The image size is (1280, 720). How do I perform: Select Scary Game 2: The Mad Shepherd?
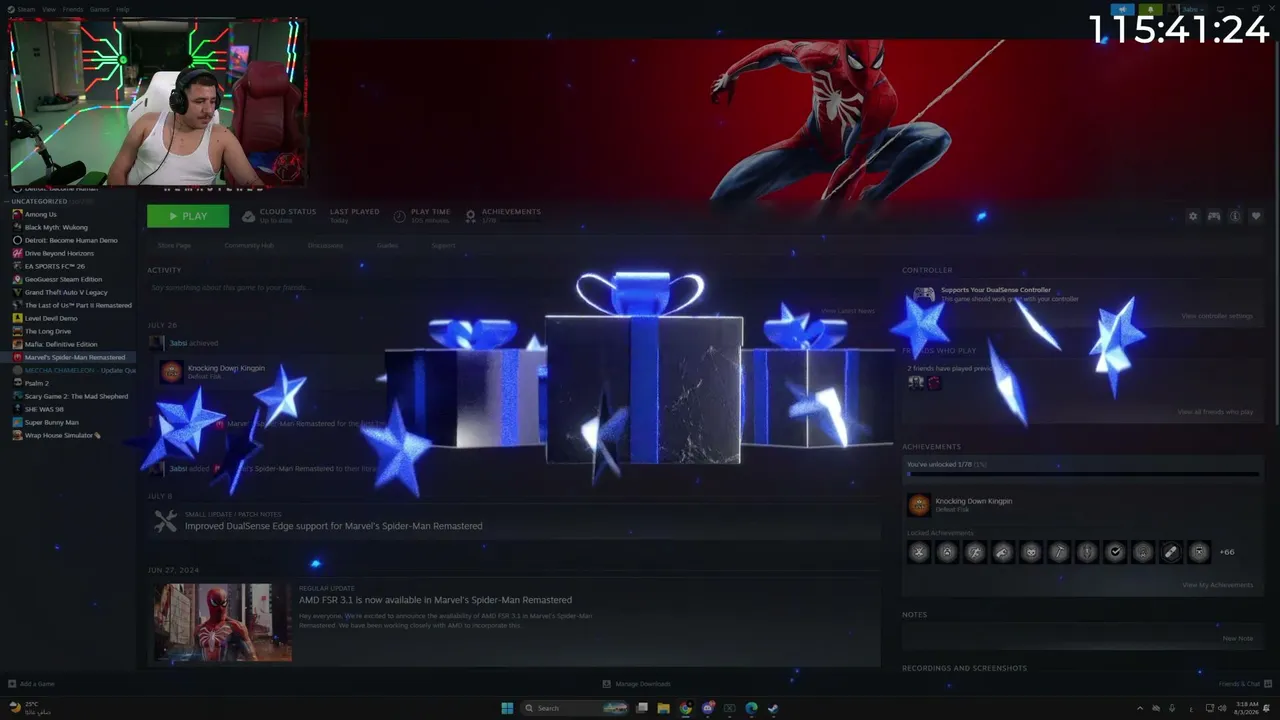point(76,396)
